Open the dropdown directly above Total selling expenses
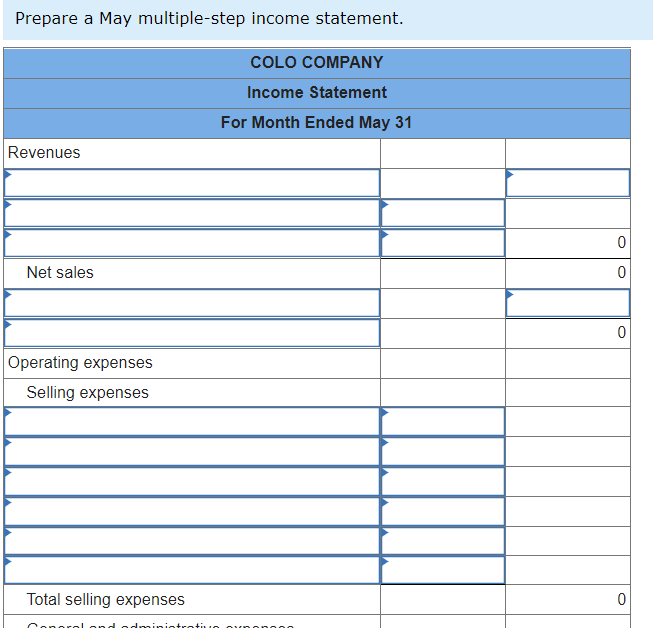653x628 pixels. [192, 570]
